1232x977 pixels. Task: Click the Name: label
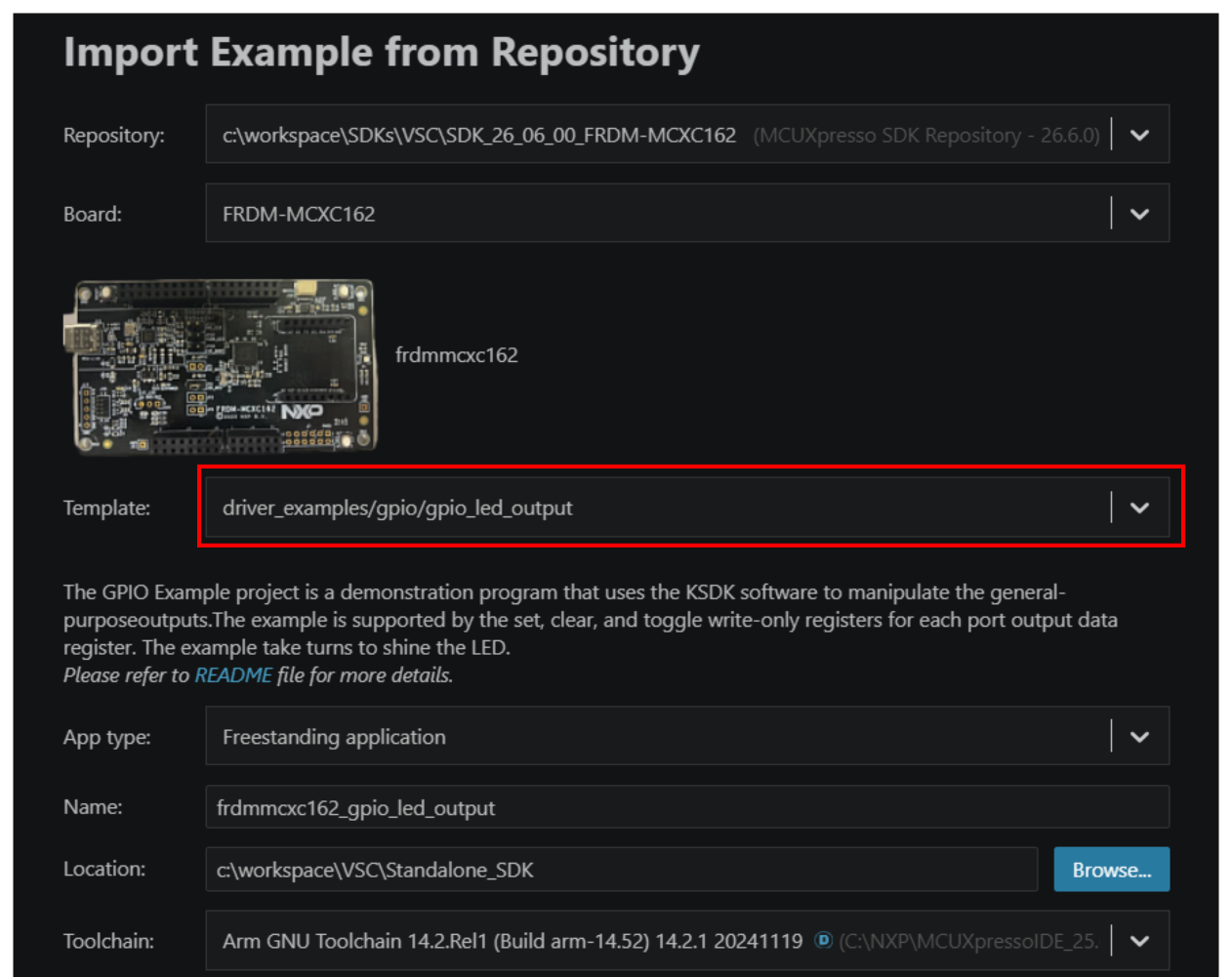click(93, 807)
